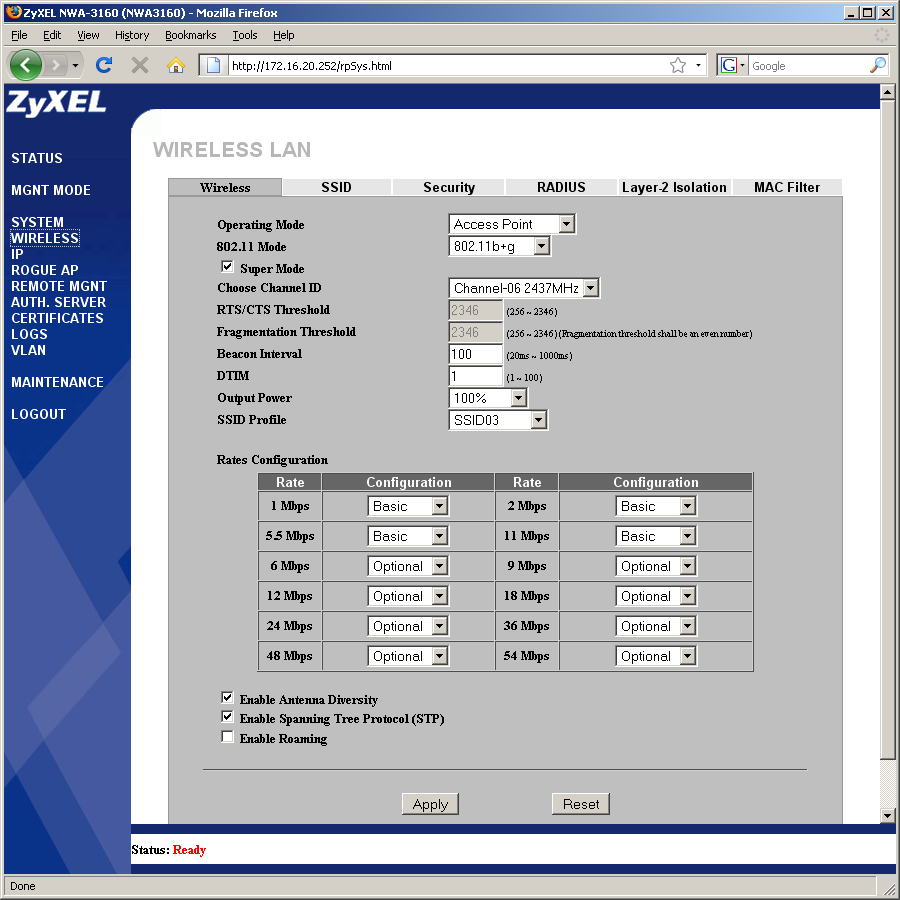Click the page's vertical scrollbar down arrow
Image resolution: width=900 pixels, height=900 pixels.
pos(886,815)
